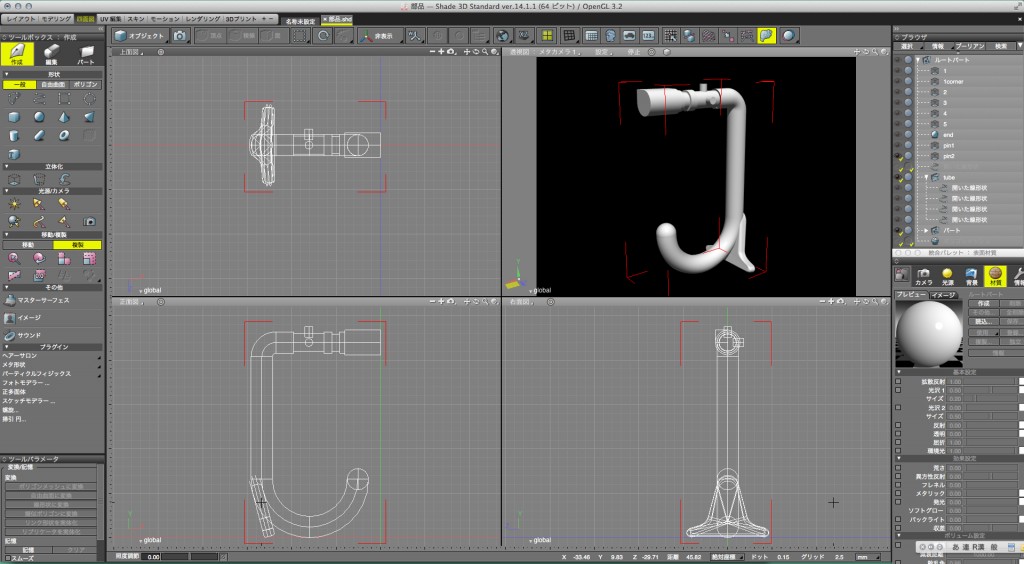
Task: Click the 複製 button in toolbox
Action: point(77,245)
